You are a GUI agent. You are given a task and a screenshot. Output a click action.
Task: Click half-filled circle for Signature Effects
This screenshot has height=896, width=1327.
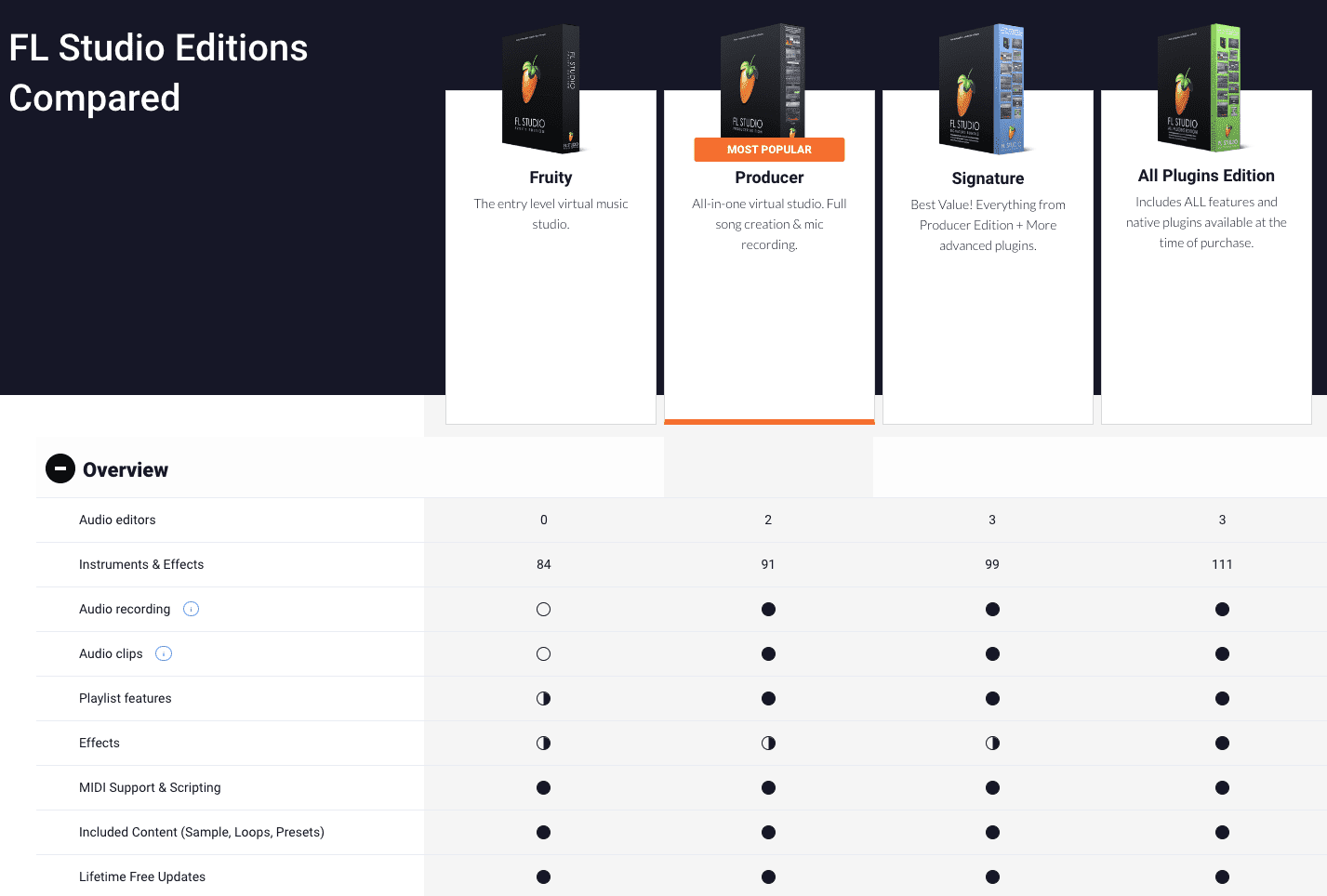(x=992, y=744)
